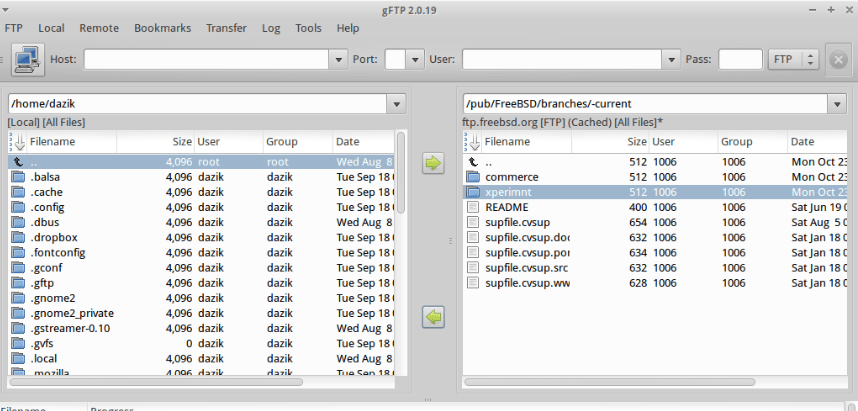Open the Port dropdown list

(415, 59)
